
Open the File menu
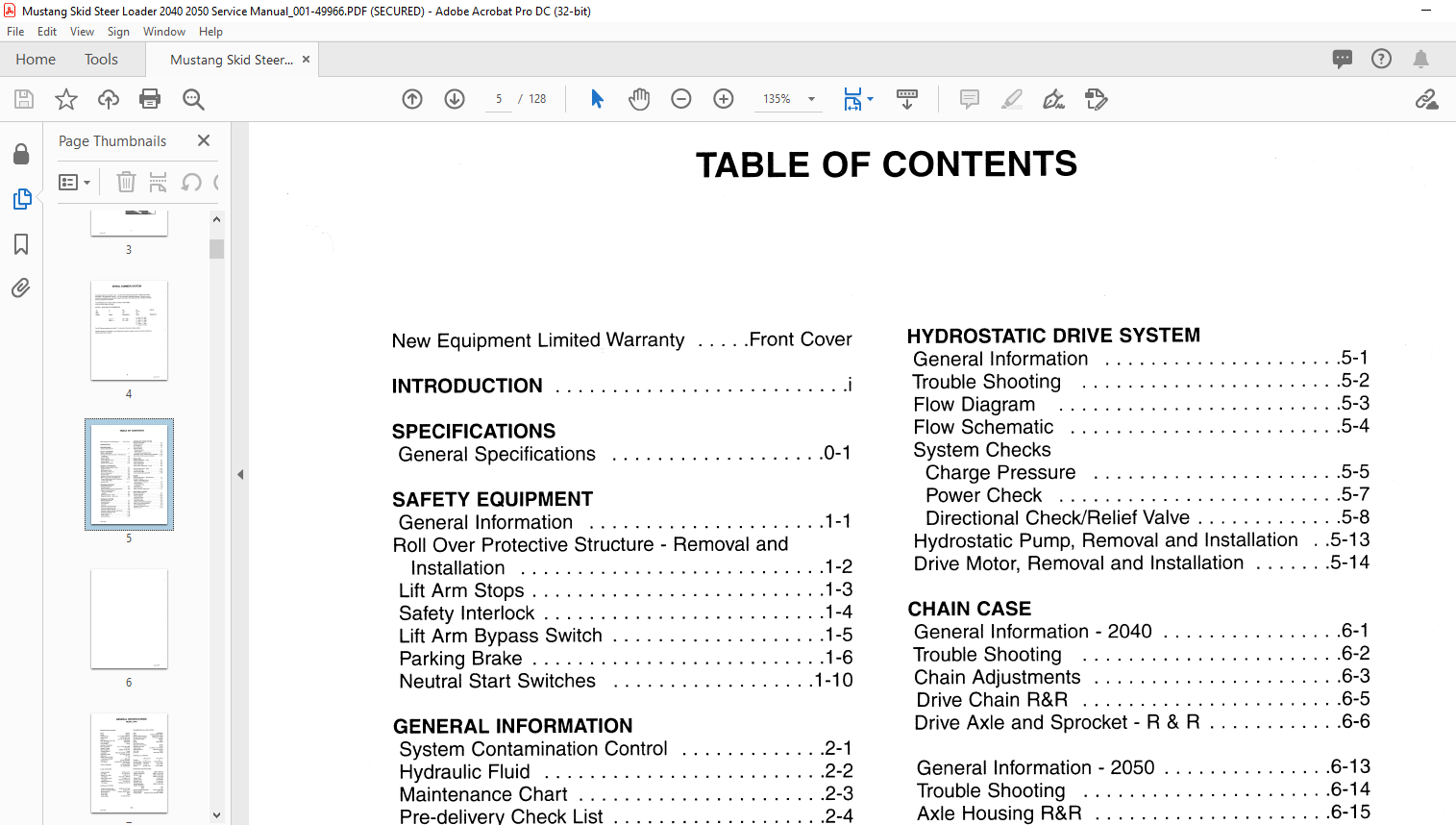click(15, 32)
